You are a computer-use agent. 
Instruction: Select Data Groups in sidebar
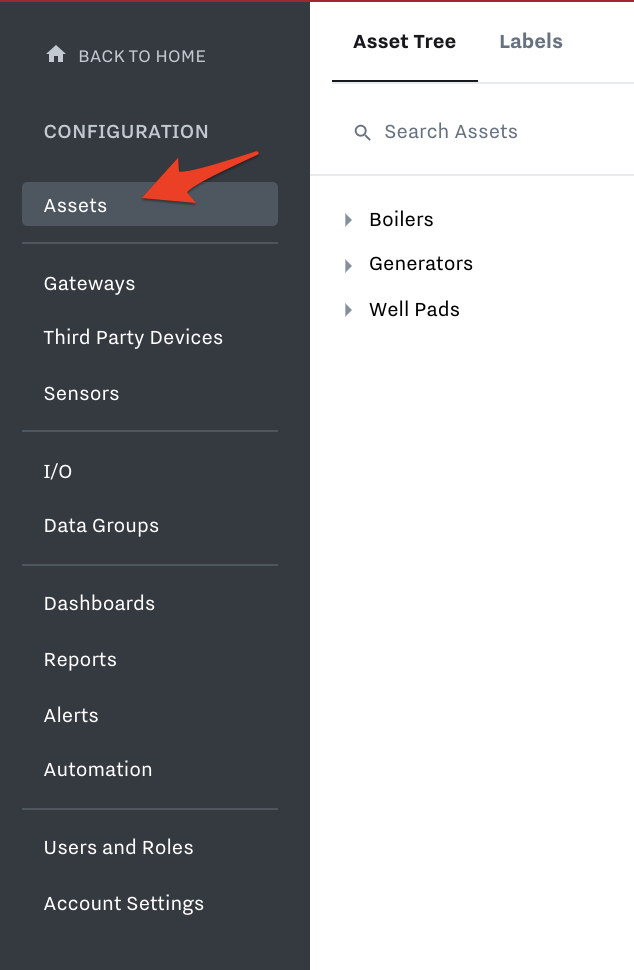101,526
